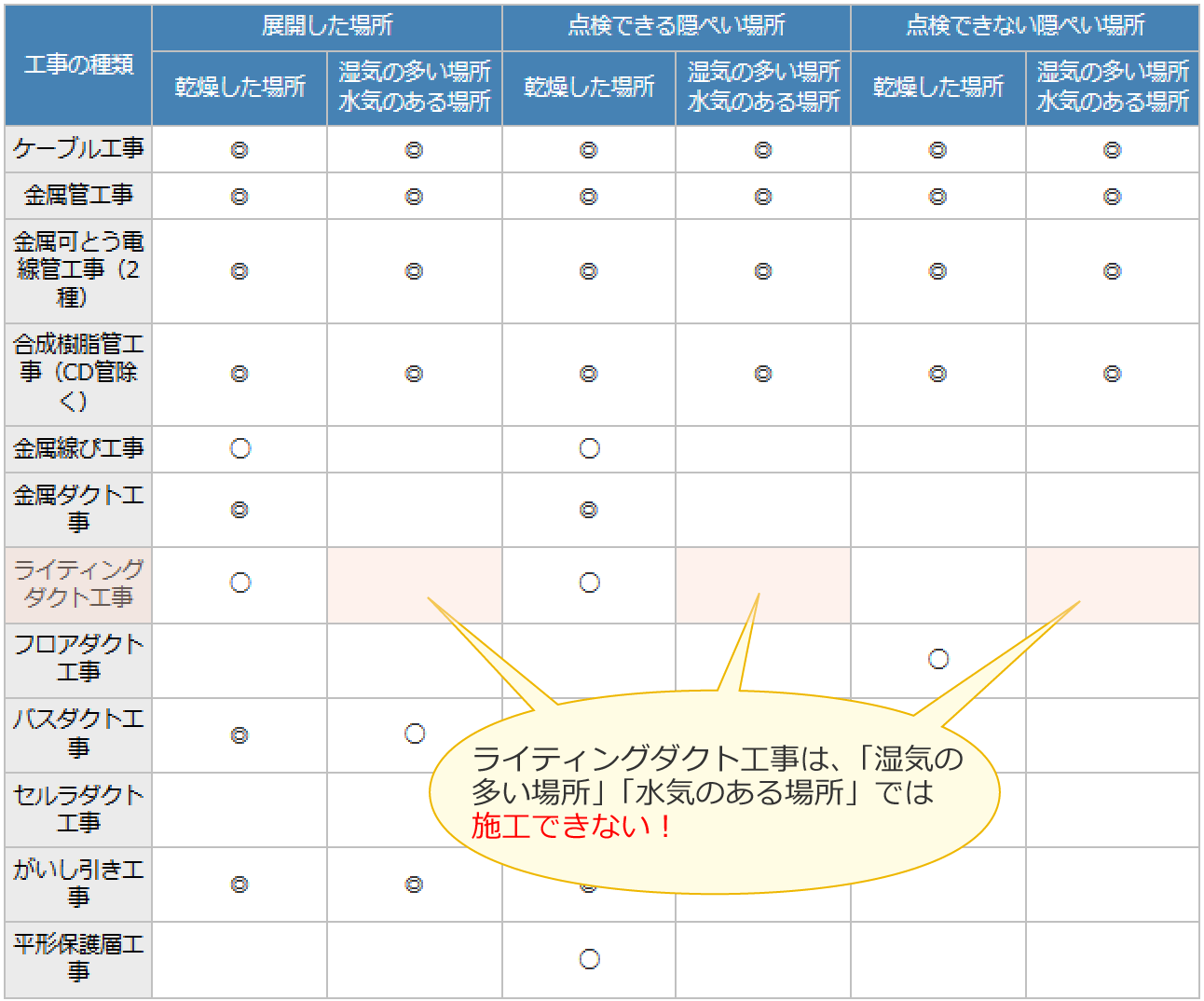The height and width of the screenshot is (1001, 1204).
Task: Click the only circle in the フロアダクト工事 row
Action: click(x=938, y=660)
